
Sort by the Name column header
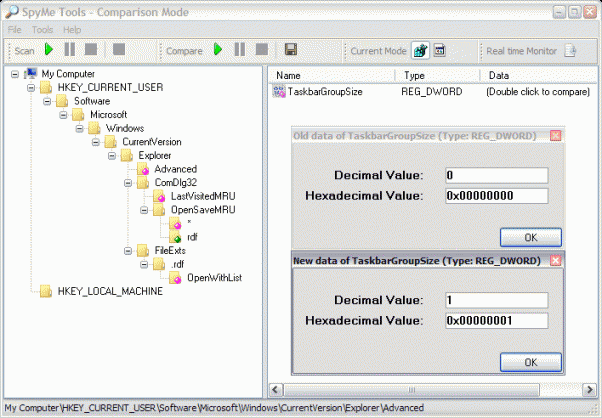click(332, 76)
